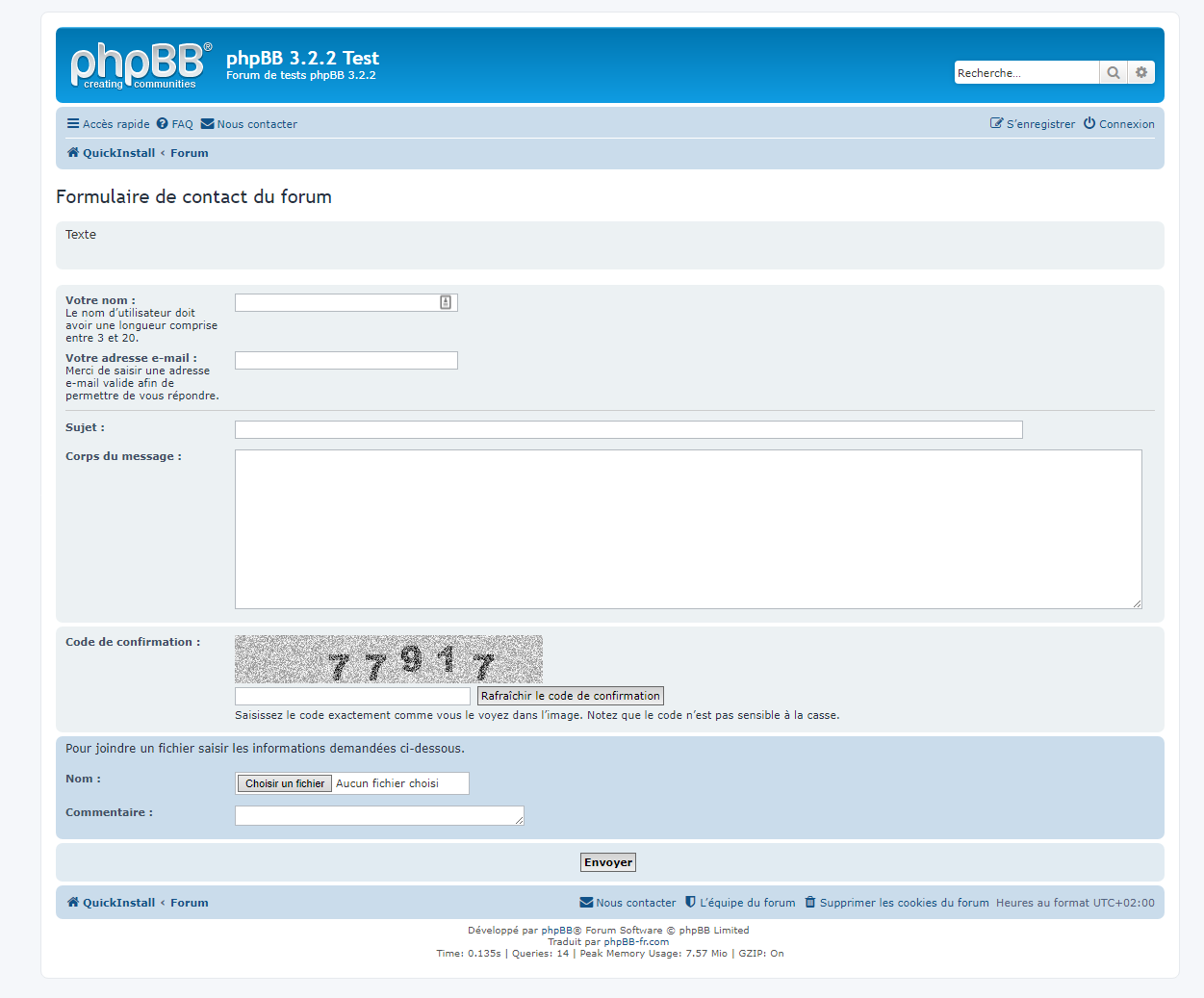The width and height of the screenshot is (1204, 998).
Task: Click the phpBB logo in header
Action: coord(141,65)
